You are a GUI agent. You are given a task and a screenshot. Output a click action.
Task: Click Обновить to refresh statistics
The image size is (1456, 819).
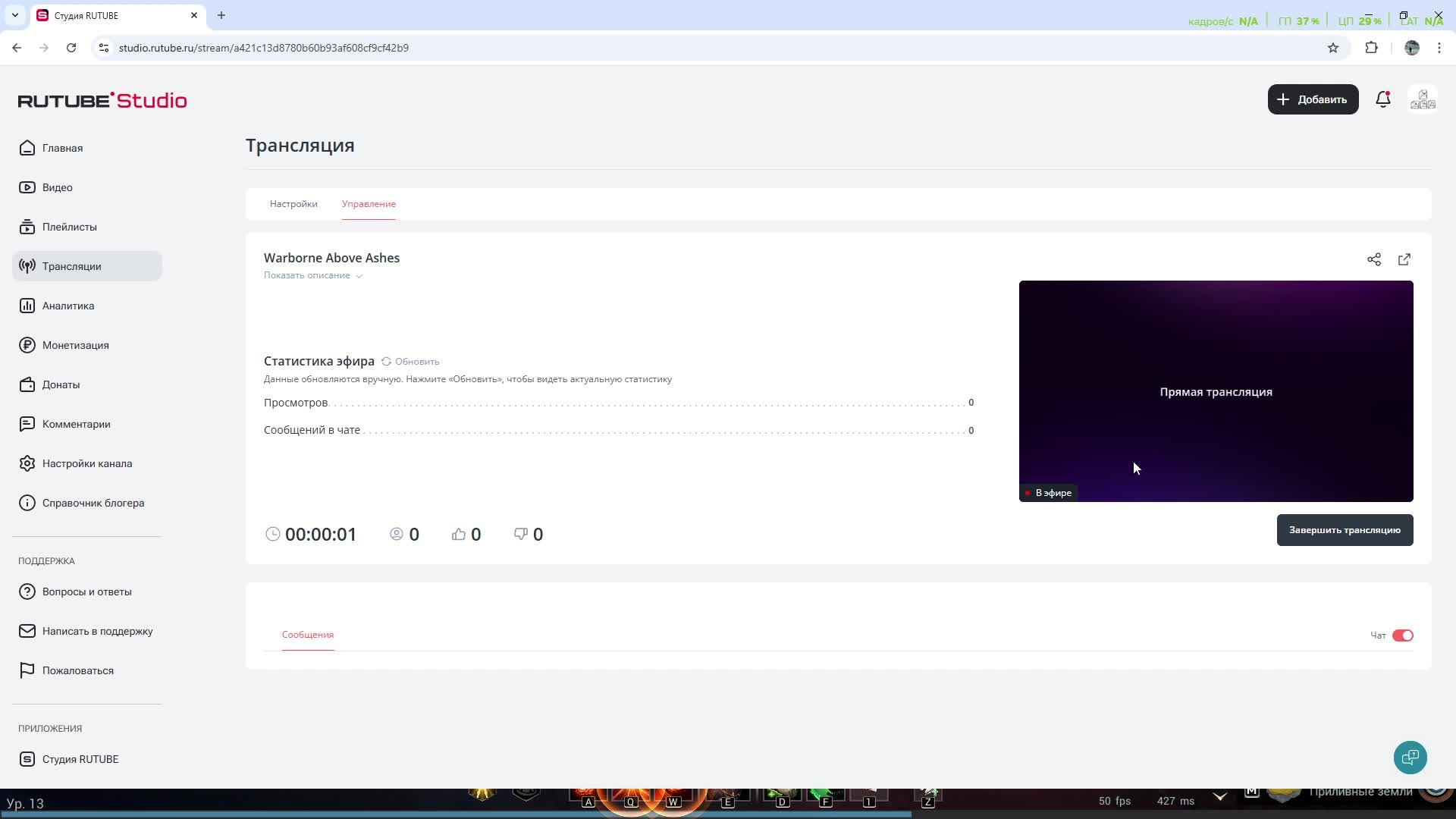click(x=410, y=362)
